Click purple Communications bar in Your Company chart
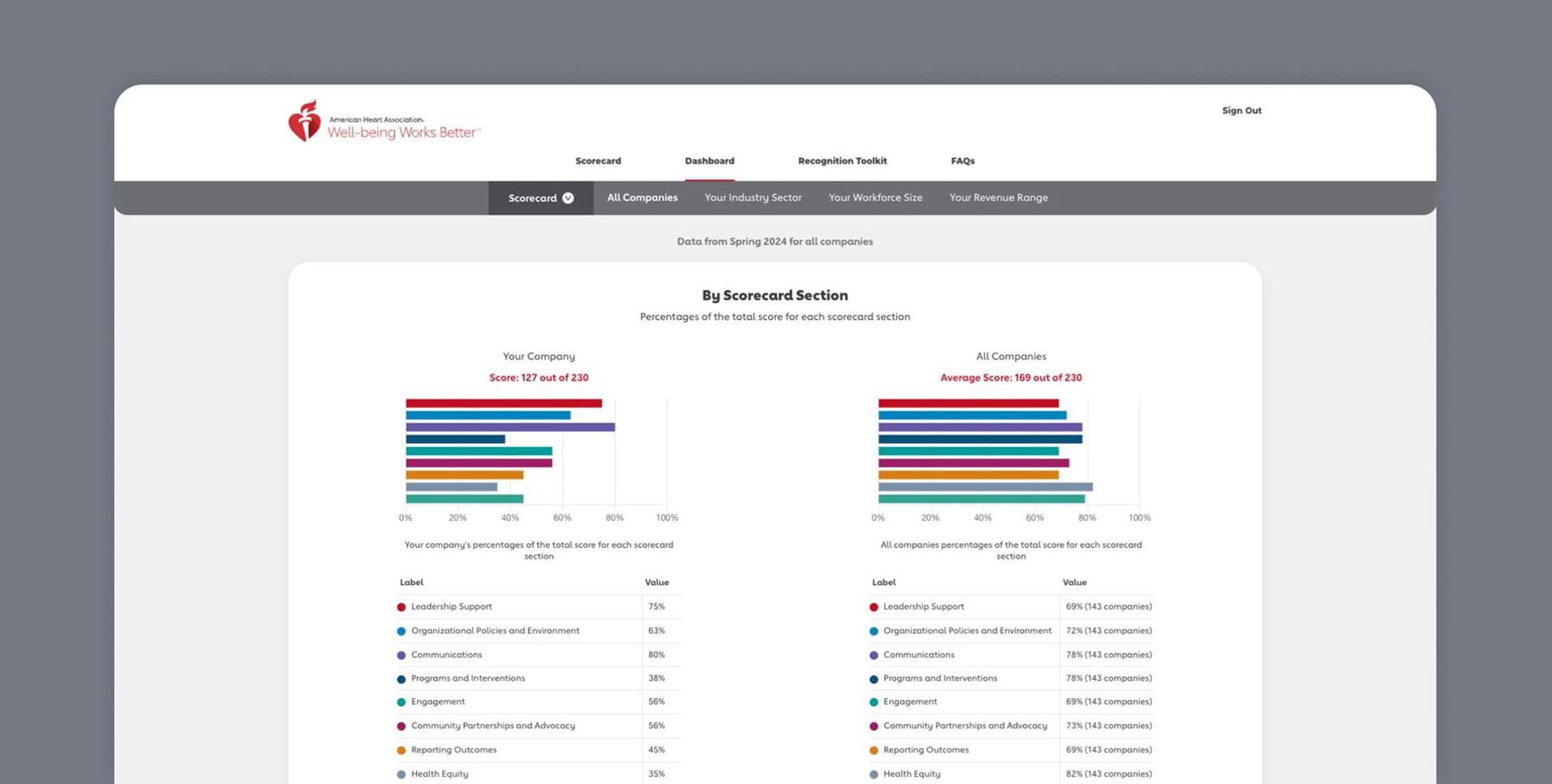 510,427
